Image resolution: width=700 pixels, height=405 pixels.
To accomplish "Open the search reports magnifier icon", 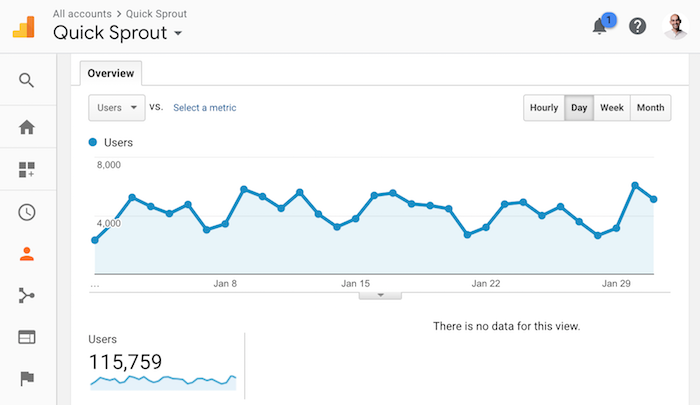I will (26, 80).
